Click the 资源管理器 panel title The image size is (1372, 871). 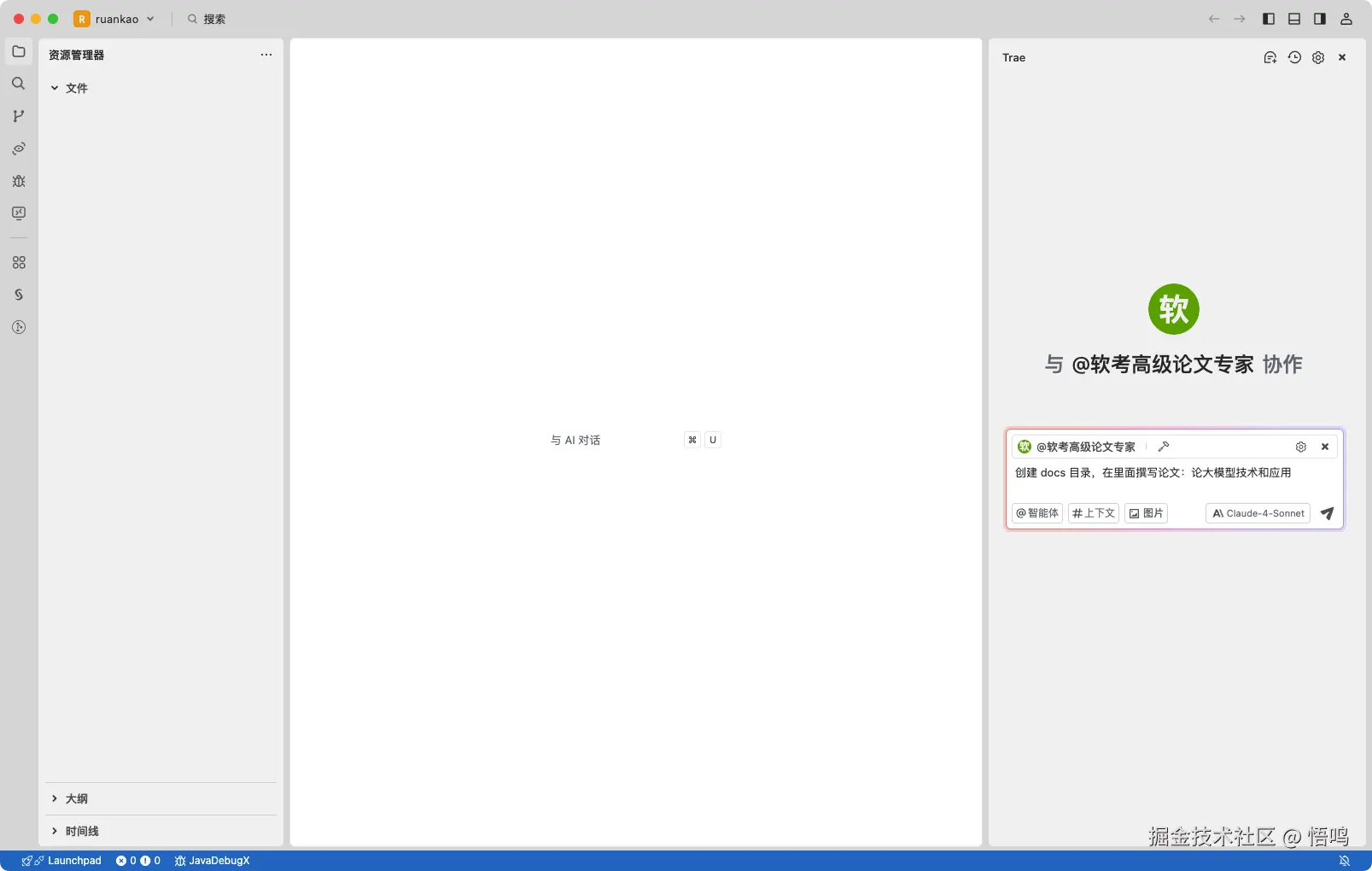76,55
